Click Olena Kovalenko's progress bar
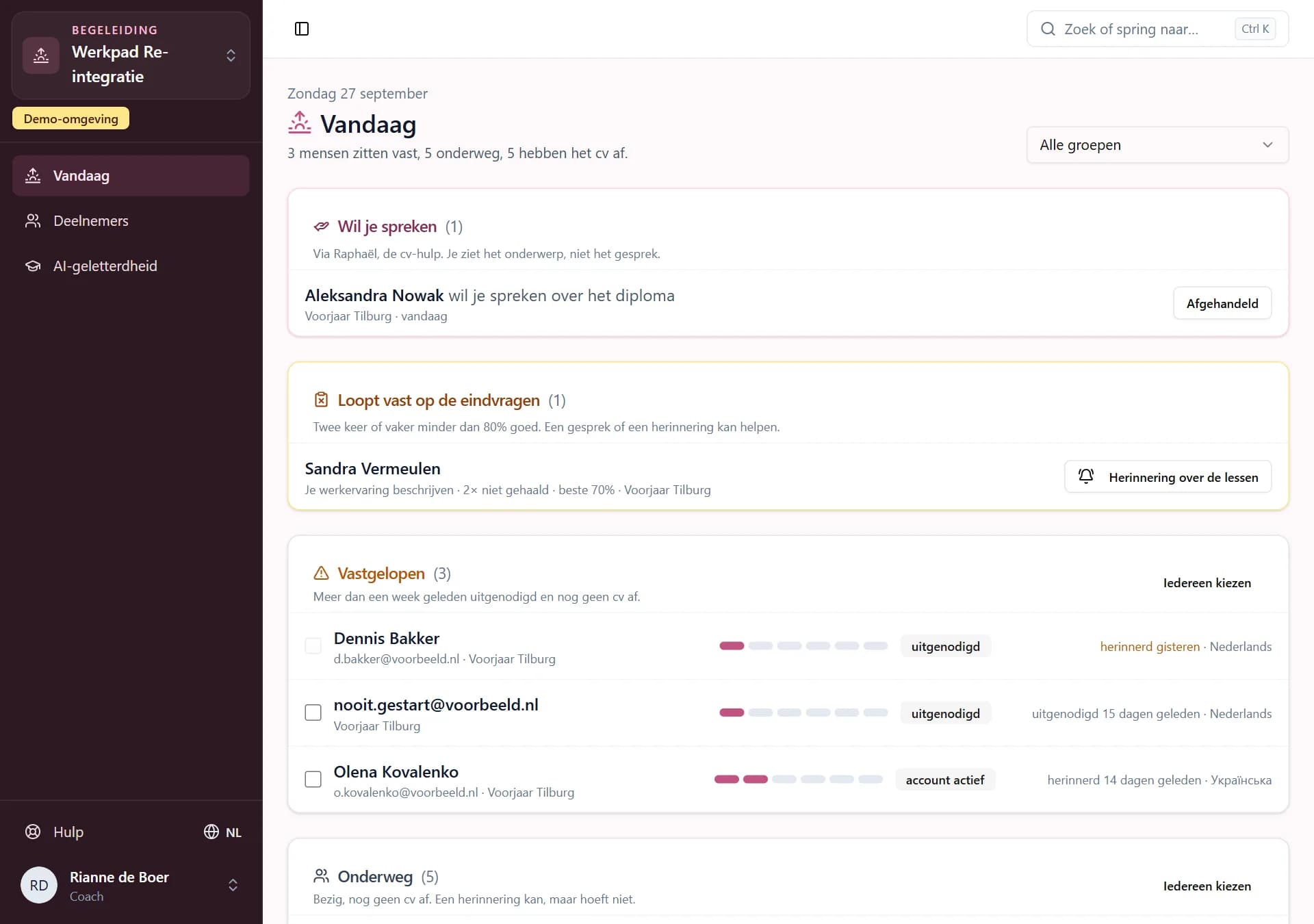1314x924 pixels. [x=799, y=780]
